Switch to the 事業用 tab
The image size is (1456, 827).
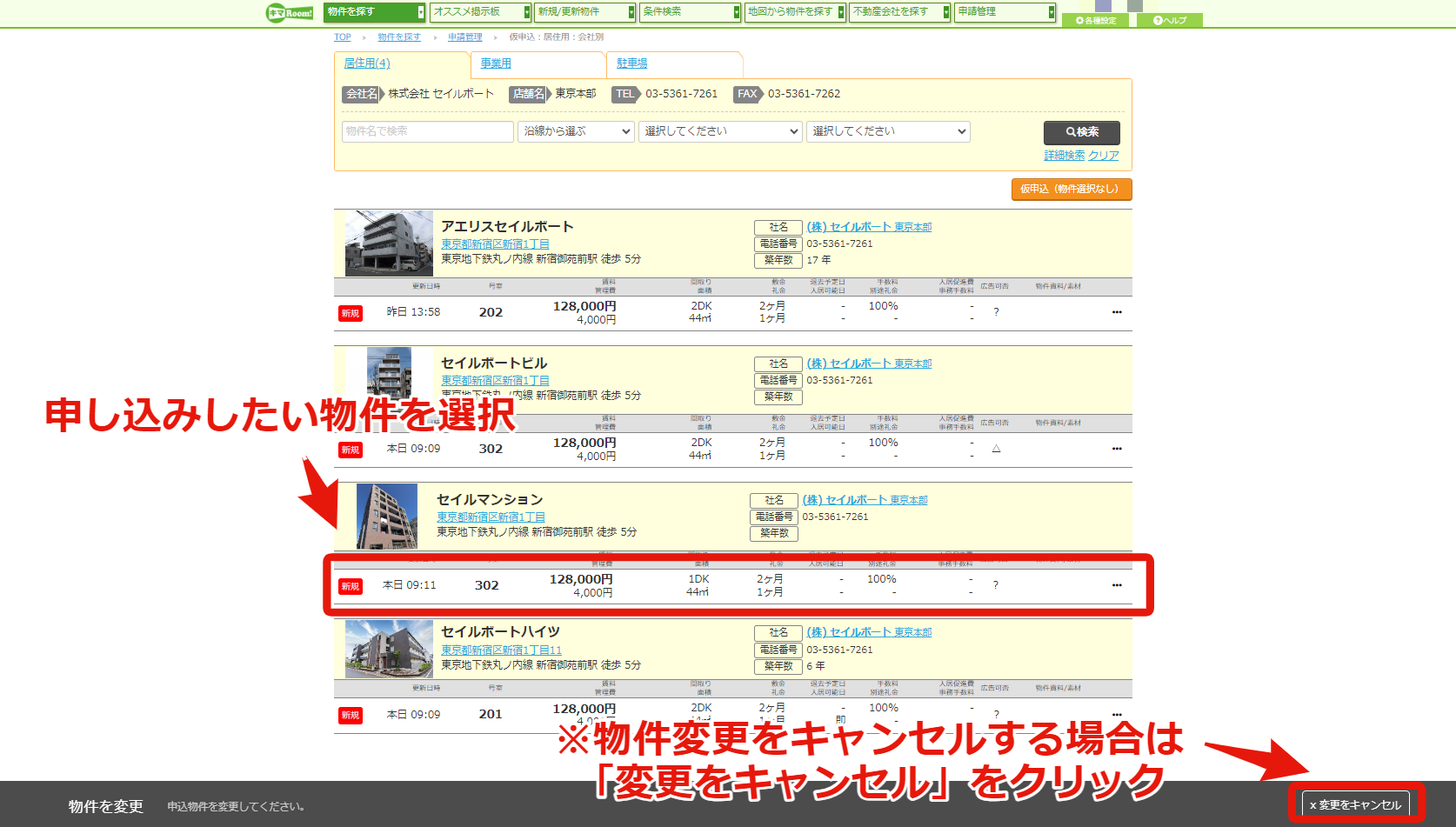pyautogui.click(x=496, y=63)
